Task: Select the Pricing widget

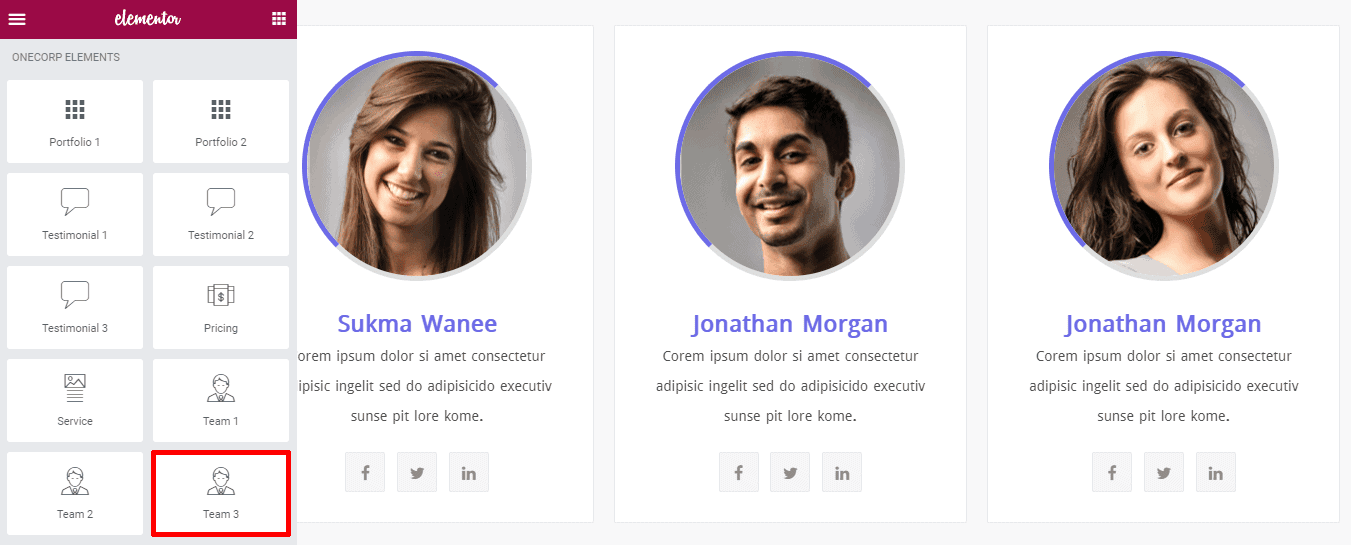Action: coord(221,307)
